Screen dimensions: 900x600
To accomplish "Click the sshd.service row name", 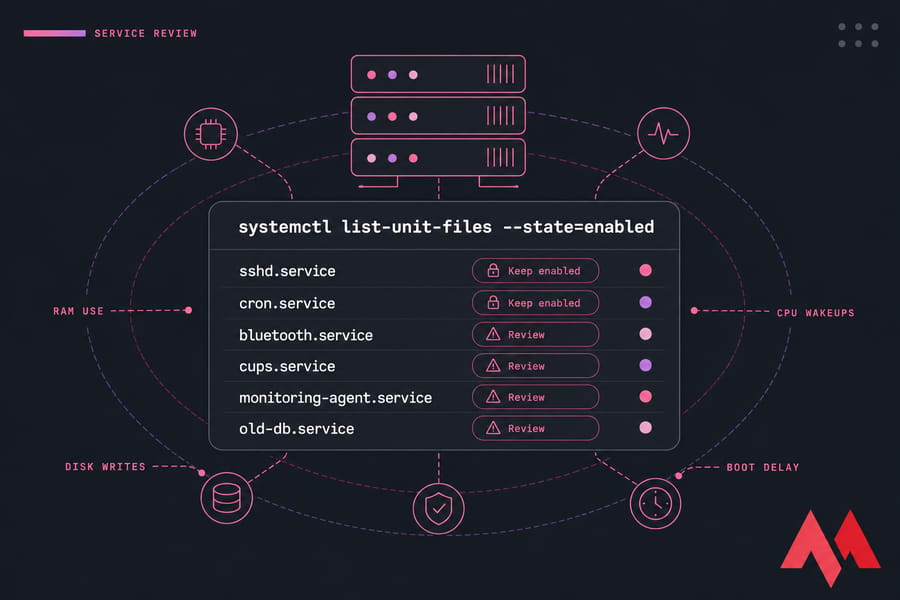I will [x=287, y=271].
